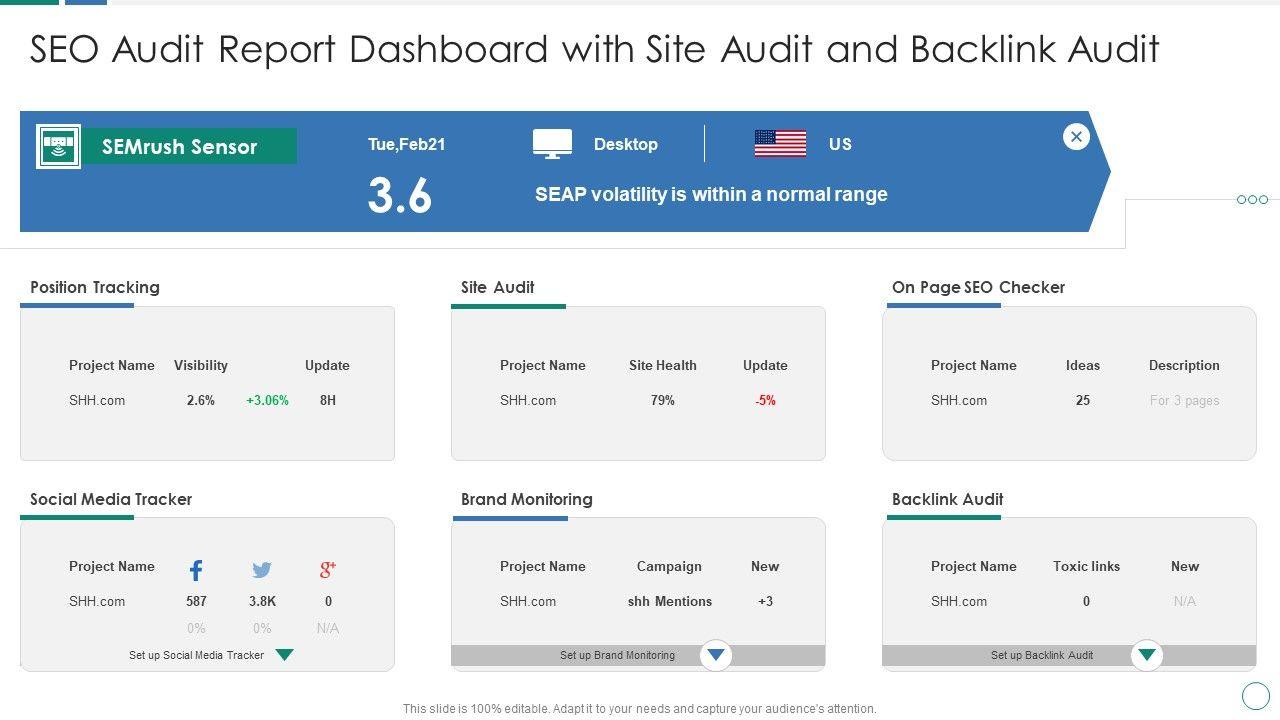Click the three-circle indicator at right edge
Screen dimensions: 1280x720
point(1252,200)
